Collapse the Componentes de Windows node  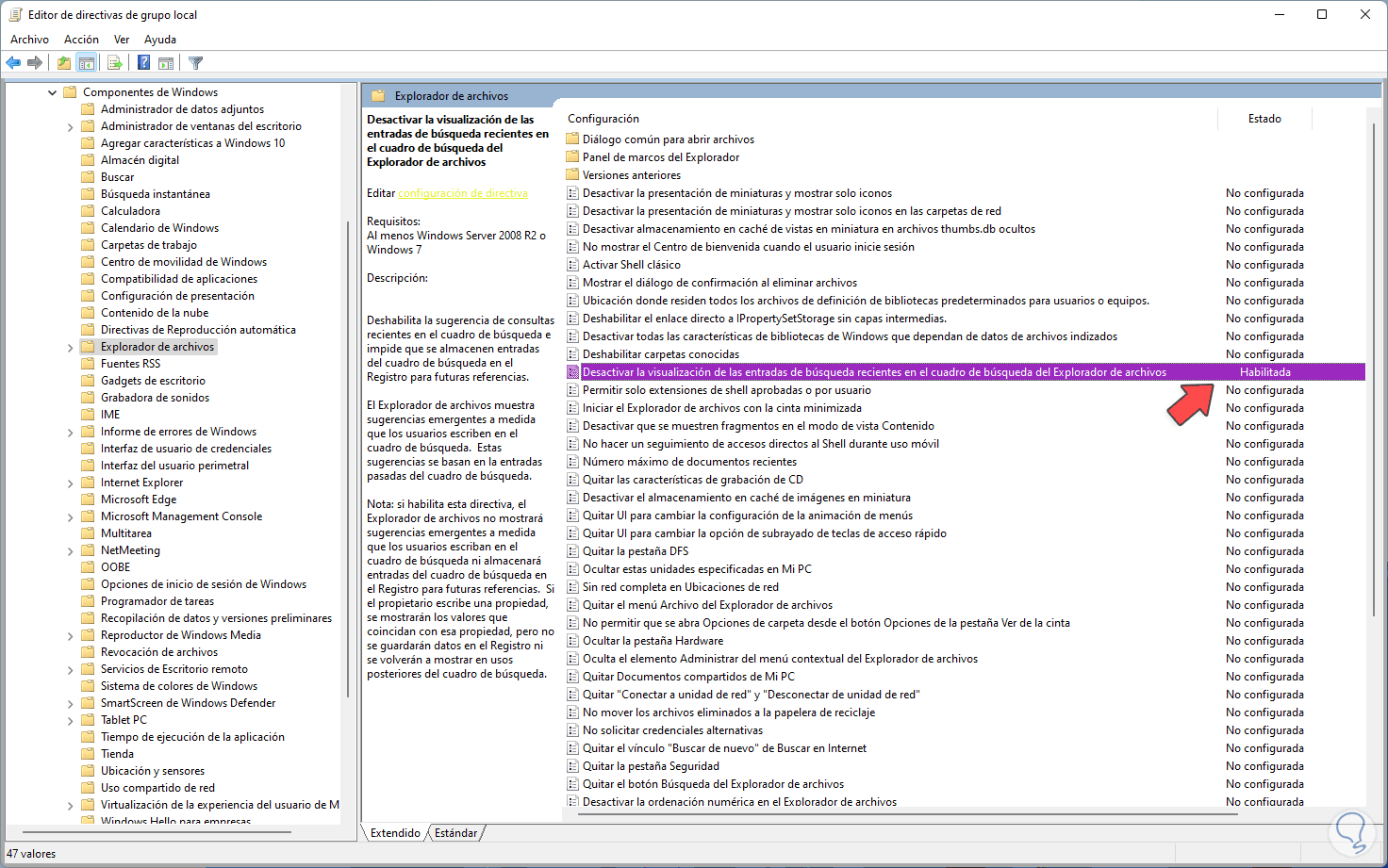[52, 92]
